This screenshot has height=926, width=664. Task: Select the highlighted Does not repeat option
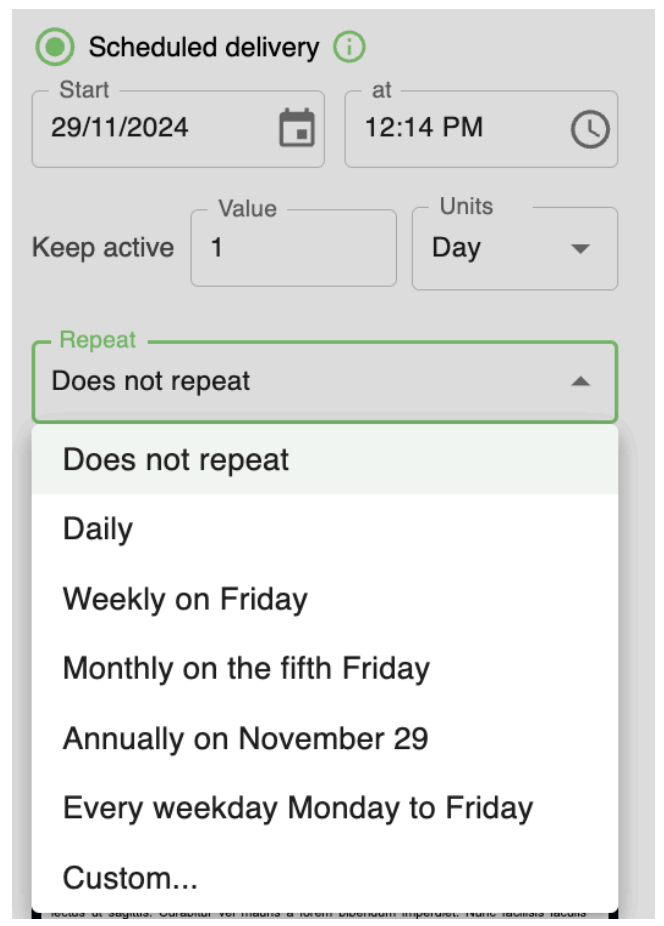tap(176, 460)
